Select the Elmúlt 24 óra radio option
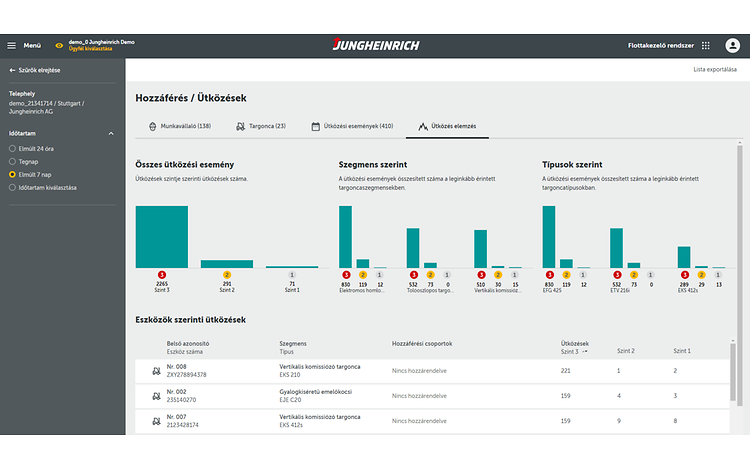This screenshot has height=469, width=750. pyautogui.click(x=12, y=149)
